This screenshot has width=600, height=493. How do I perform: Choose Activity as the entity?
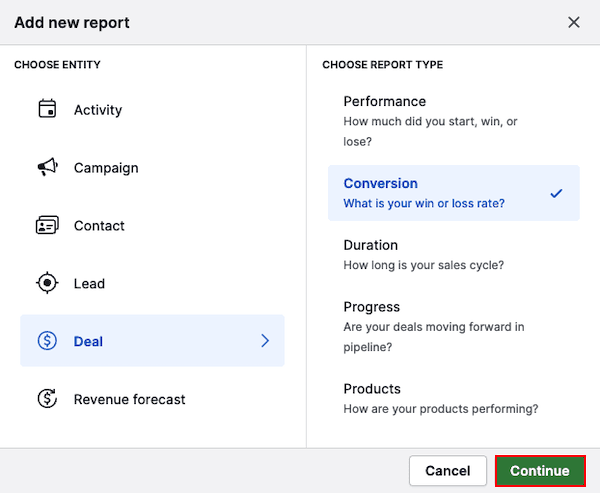tap(98, 110)
